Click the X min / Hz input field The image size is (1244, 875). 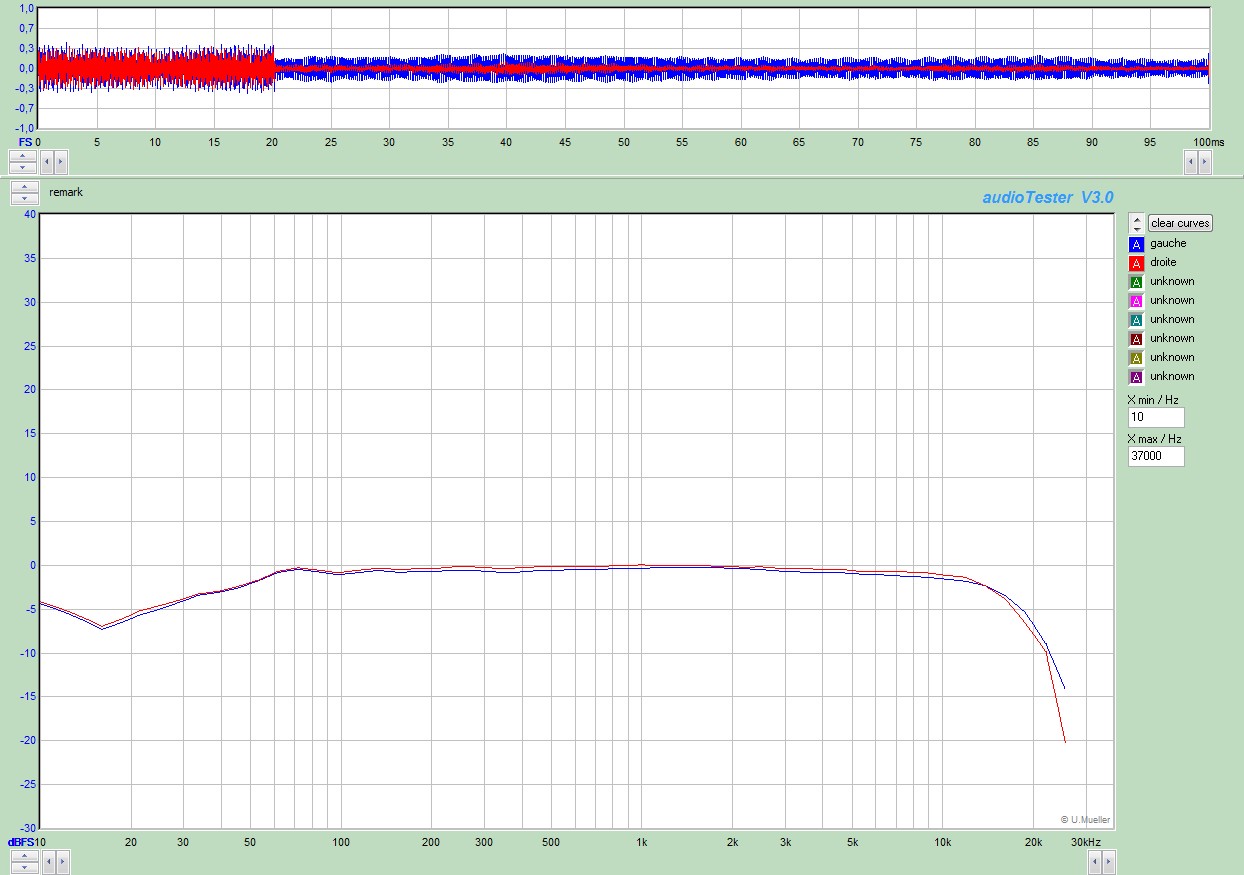(1155, 418)
